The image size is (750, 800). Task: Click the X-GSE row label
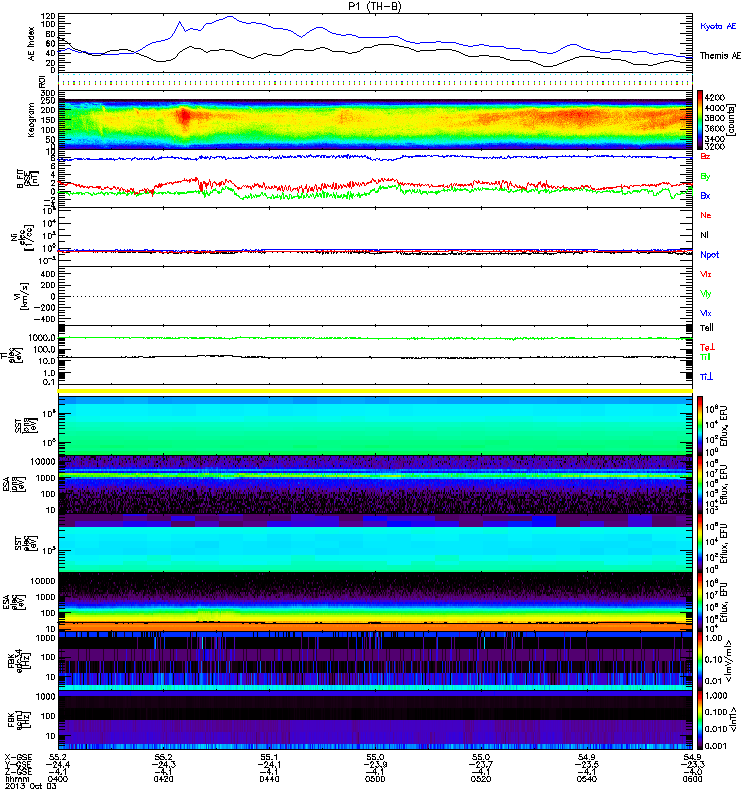[x=18, y=758]
